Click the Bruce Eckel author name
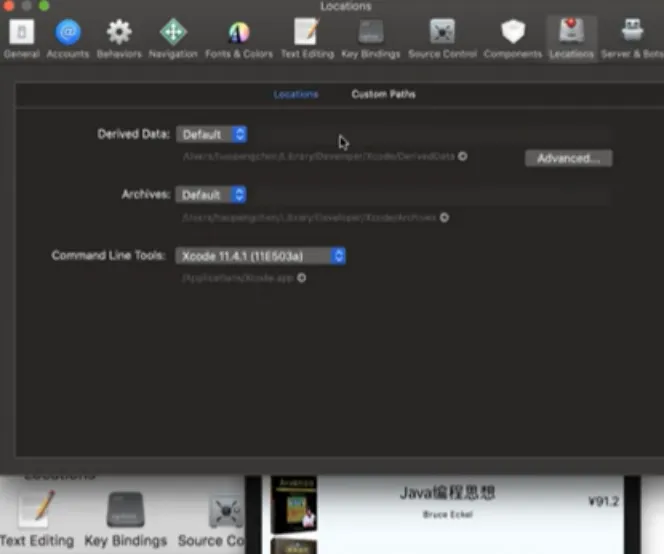This screenshot has height=554, width=664. click(448, 515)
